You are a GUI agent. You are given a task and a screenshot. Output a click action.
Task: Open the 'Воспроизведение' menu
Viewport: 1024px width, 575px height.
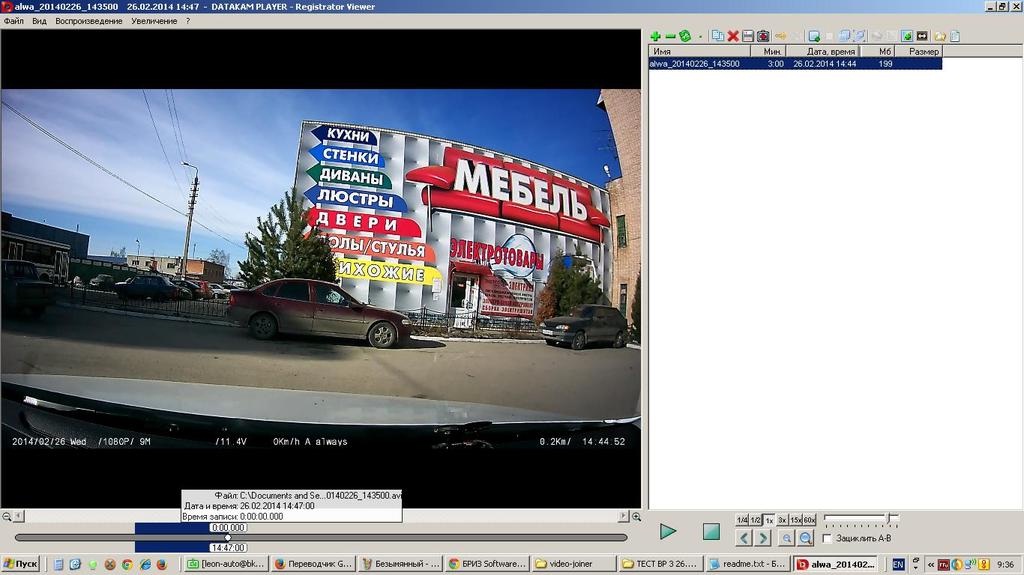(89, 21)
